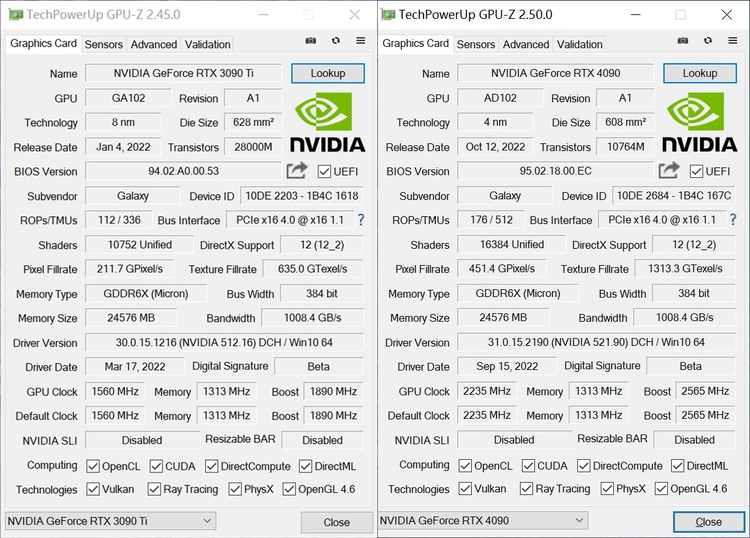
Task: Open the Advanced tab in RTX 4090 window
Action: [526, 44]
